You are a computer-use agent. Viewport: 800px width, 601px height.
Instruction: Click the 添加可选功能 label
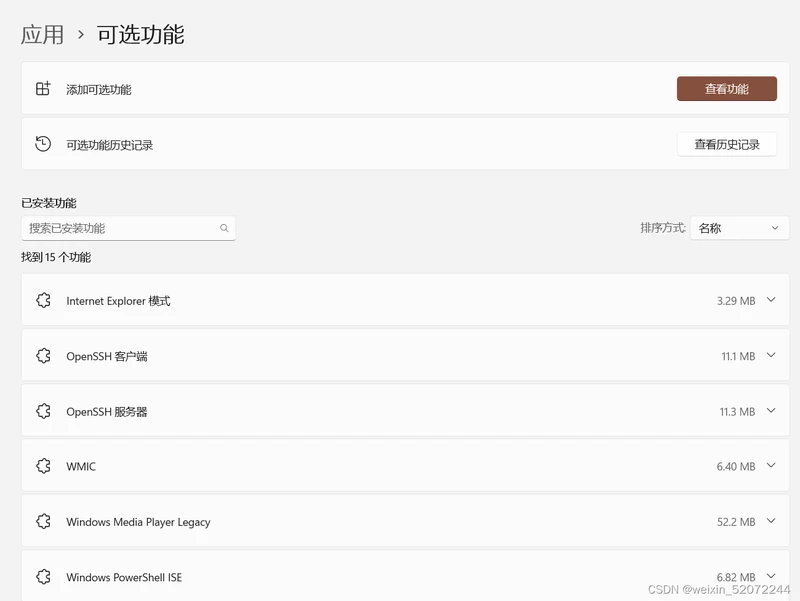[99, 90]
